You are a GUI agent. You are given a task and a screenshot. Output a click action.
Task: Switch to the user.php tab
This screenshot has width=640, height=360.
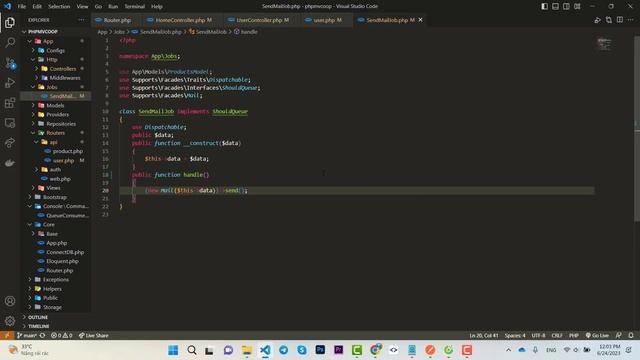pos(327,20)
